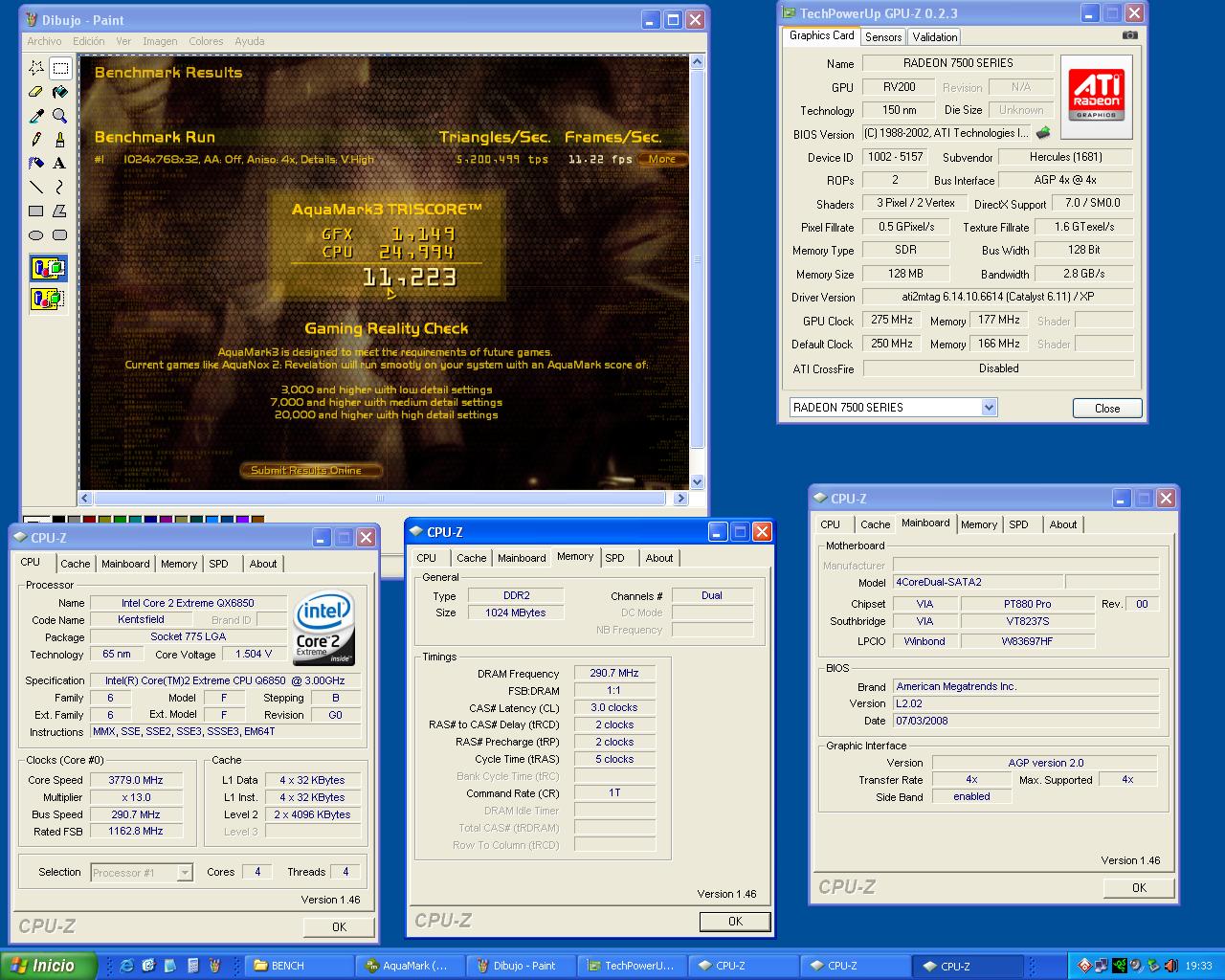Select the straight Line tool in Paint
The height and width of the screenshot is (980, 1225).
point(36,188)
